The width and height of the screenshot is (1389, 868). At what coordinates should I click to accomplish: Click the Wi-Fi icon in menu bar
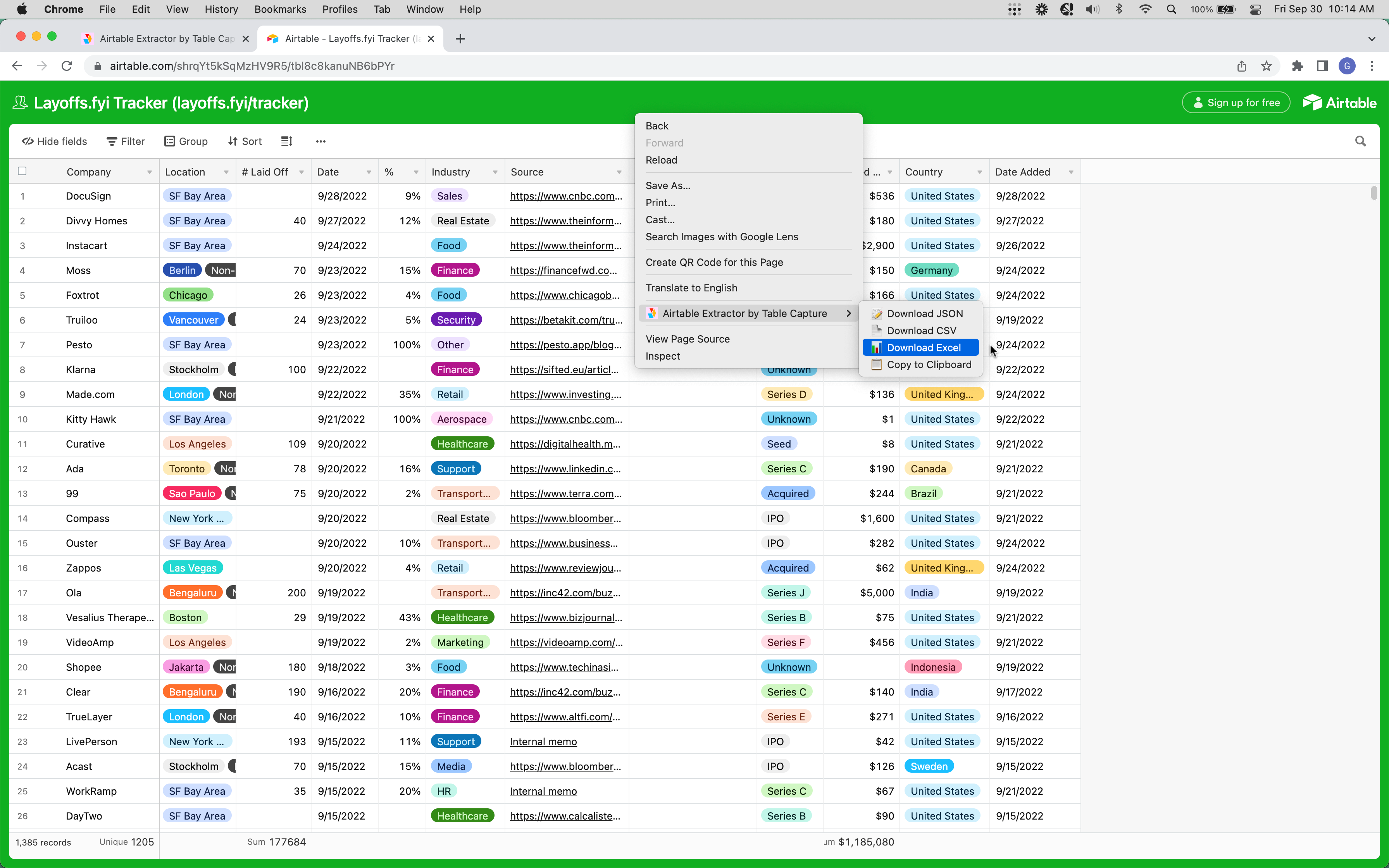point(1146,9)
